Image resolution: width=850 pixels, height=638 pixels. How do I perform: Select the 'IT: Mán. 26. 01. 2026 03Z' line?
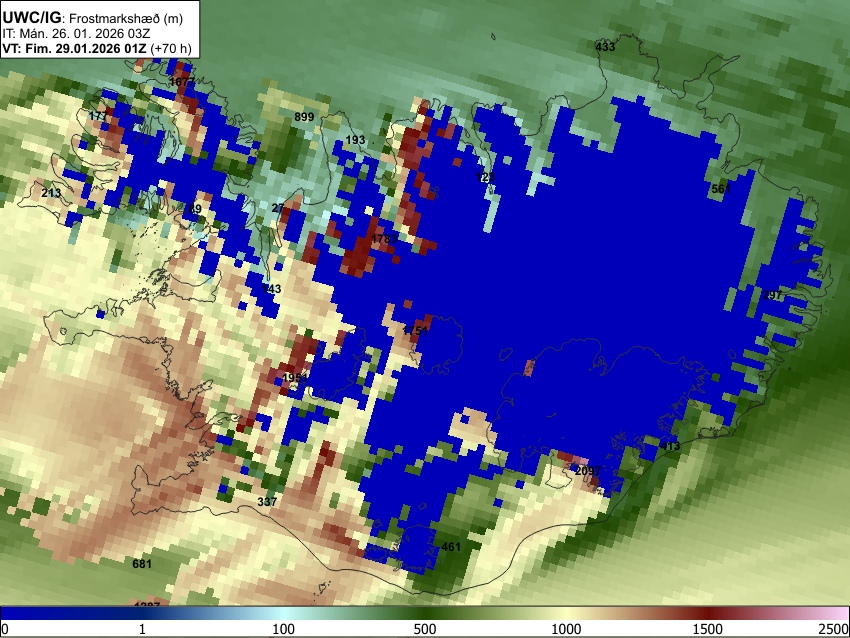[x=76, y=34]
